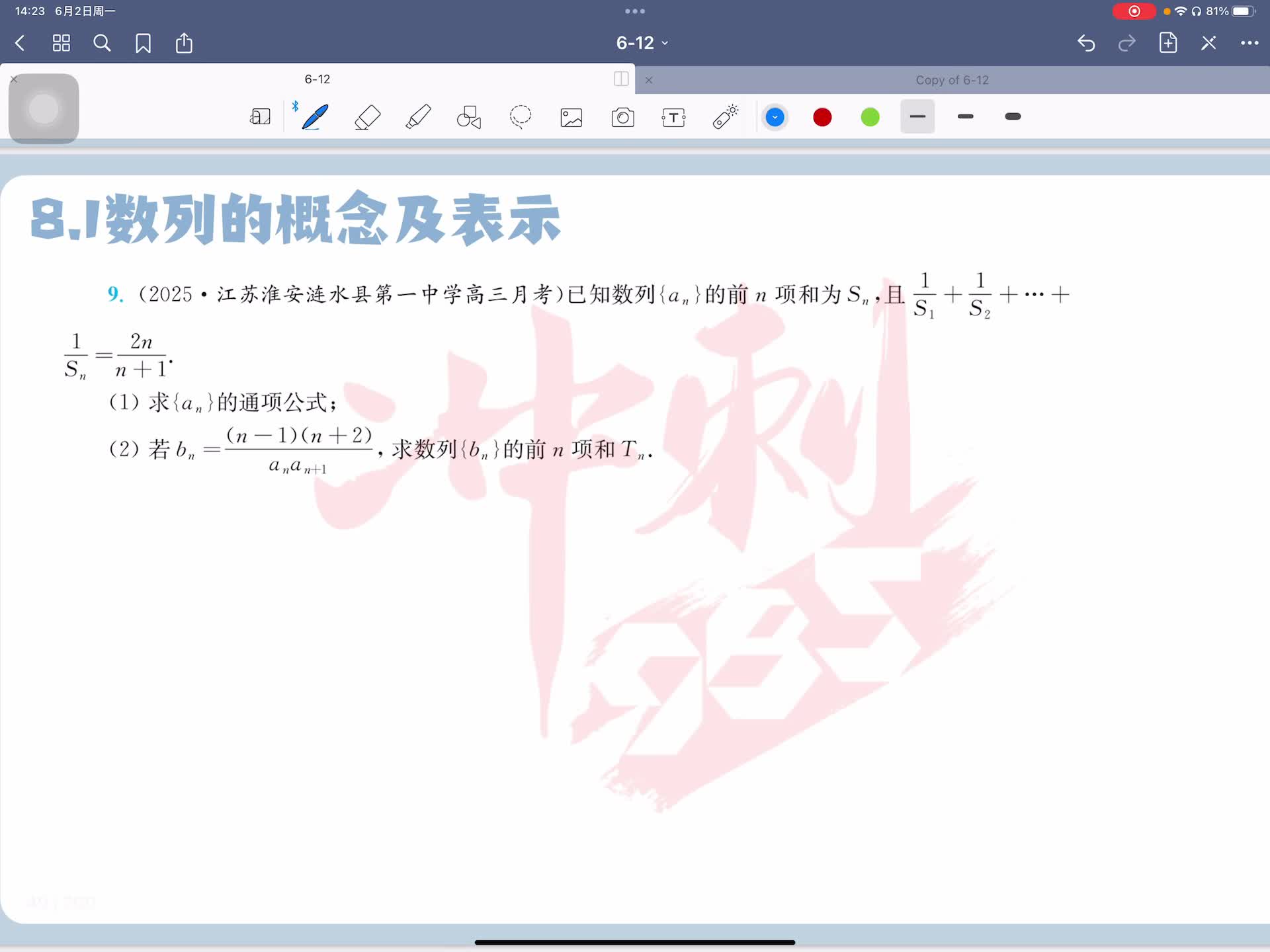The image size is (1270, 952).
Task: Select the Text box tool
Action: [x=673, y=118]
